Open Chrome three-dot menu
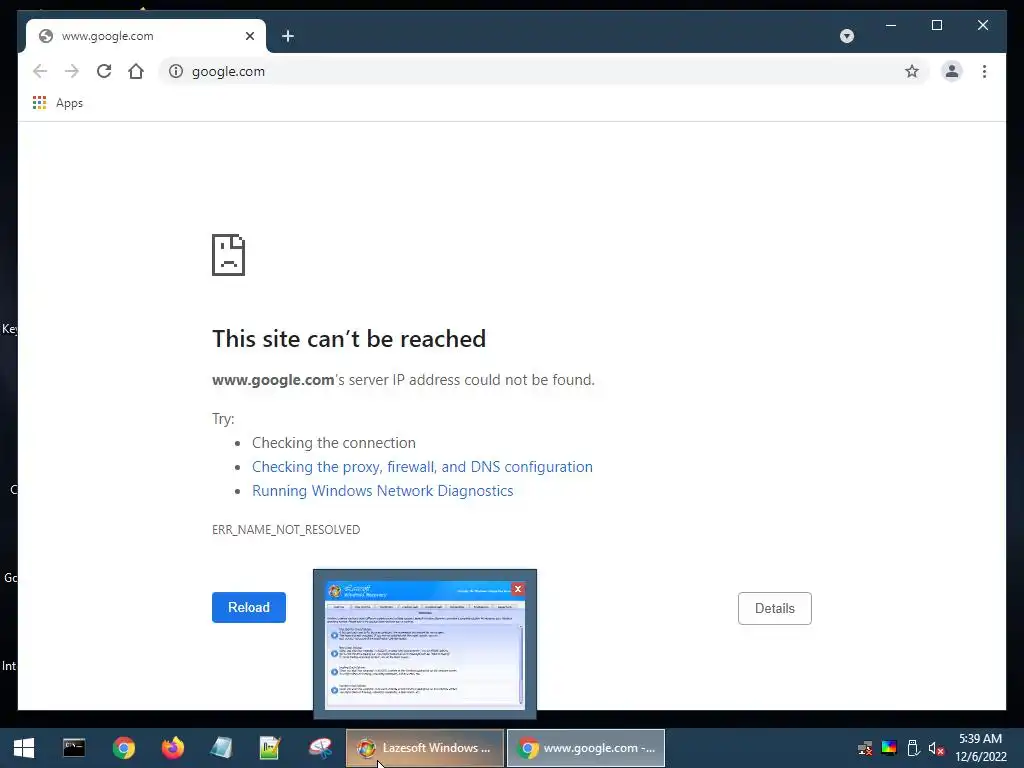The image size is (1024, 768). pos(984,71)
